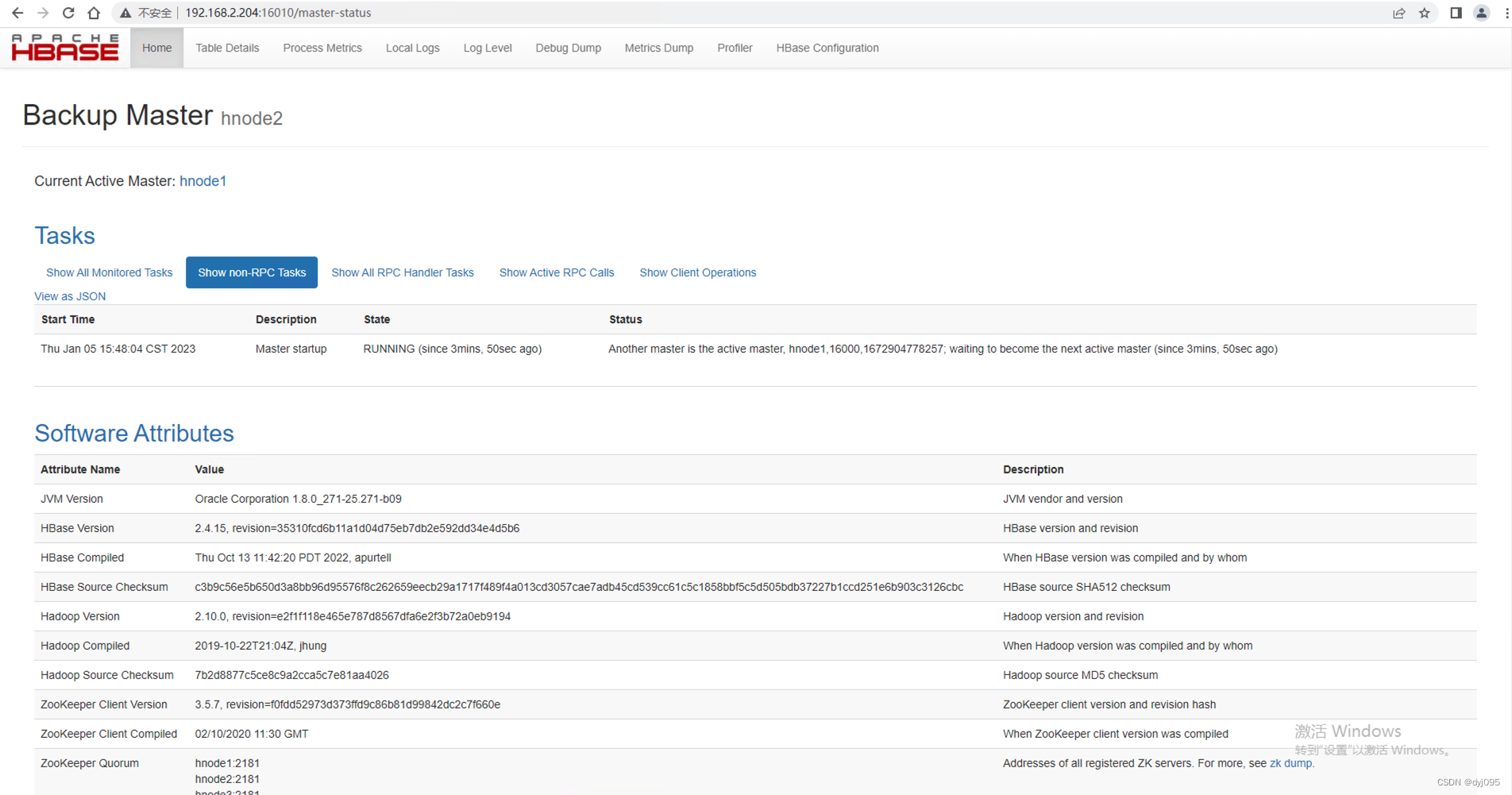Show Client Operations
1512x795 pixels.
coord(698,272)
